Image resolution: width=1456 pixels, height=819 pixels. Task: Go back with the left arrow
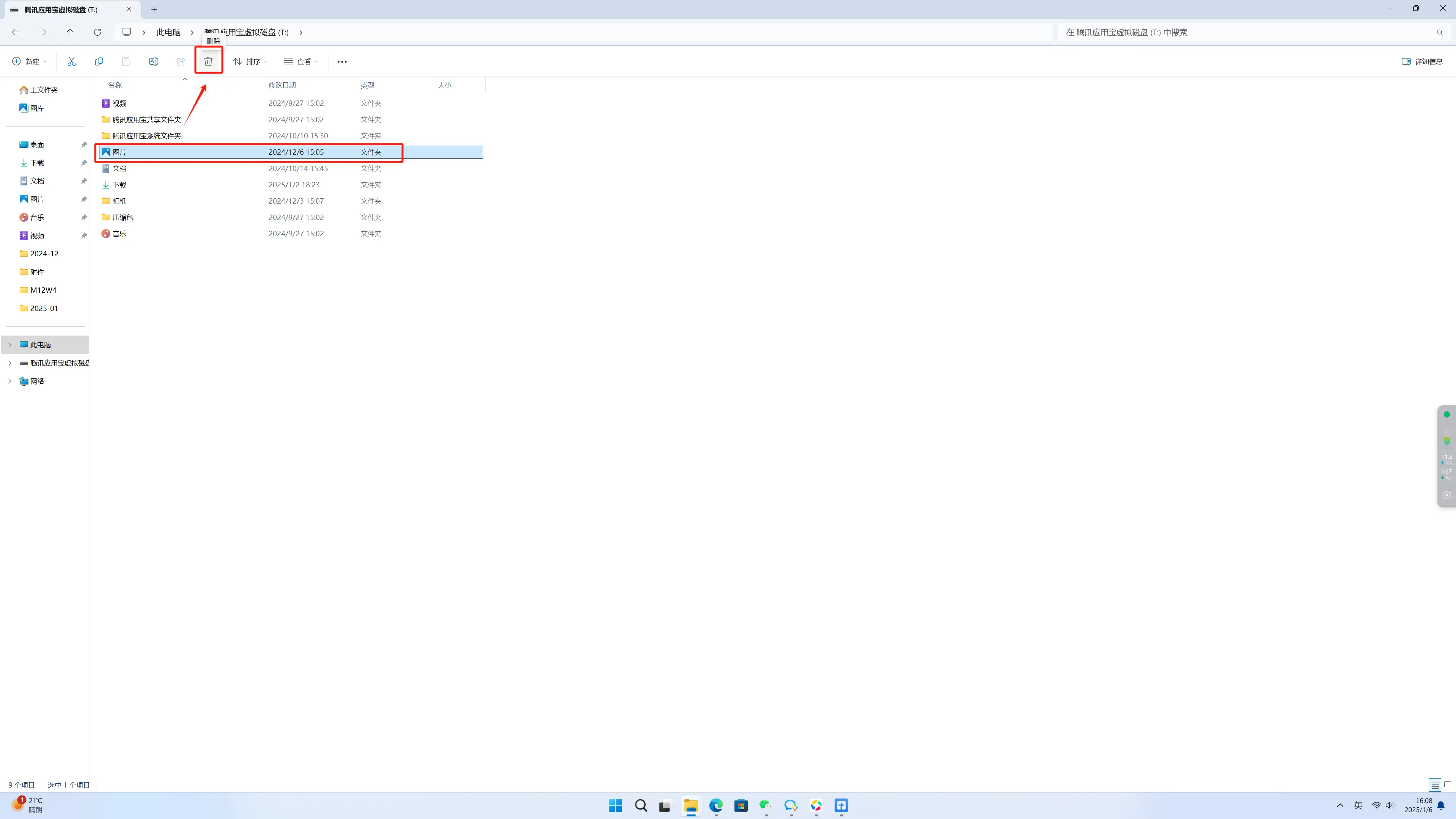15,32
